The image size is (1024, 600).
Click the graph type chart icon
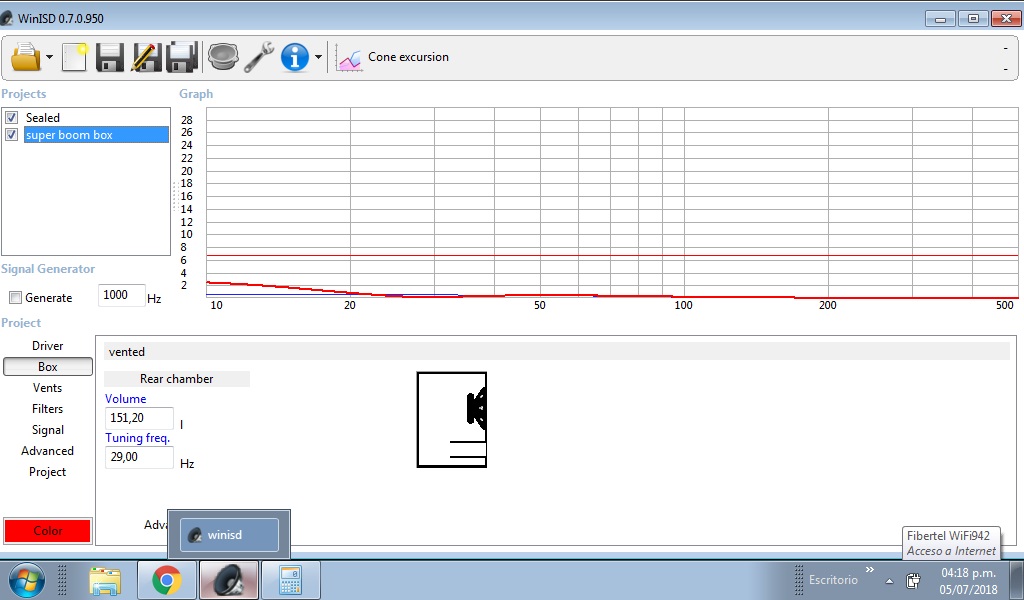click(x=349, y=59)
